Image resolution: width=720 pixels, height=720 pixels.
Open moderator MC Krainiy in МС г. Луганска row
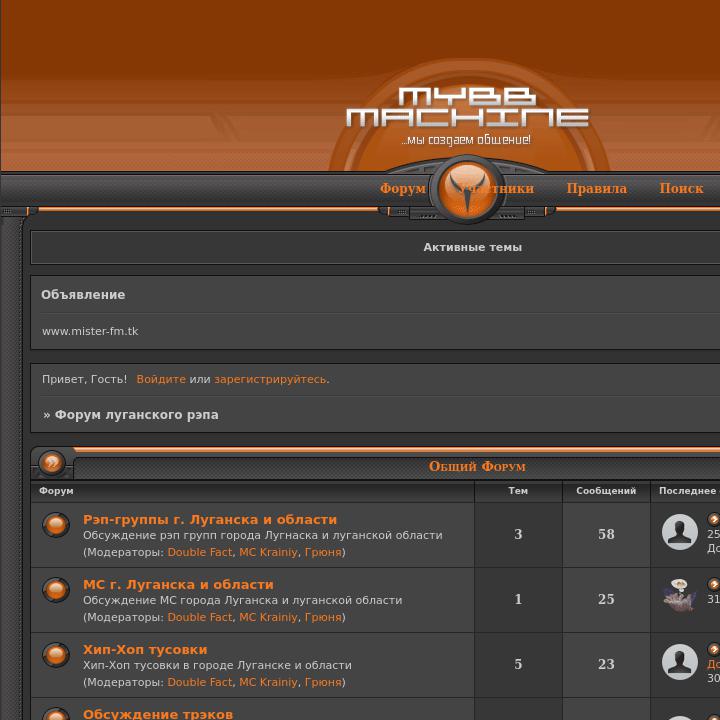pyautogui.click(x=268, y=618)
